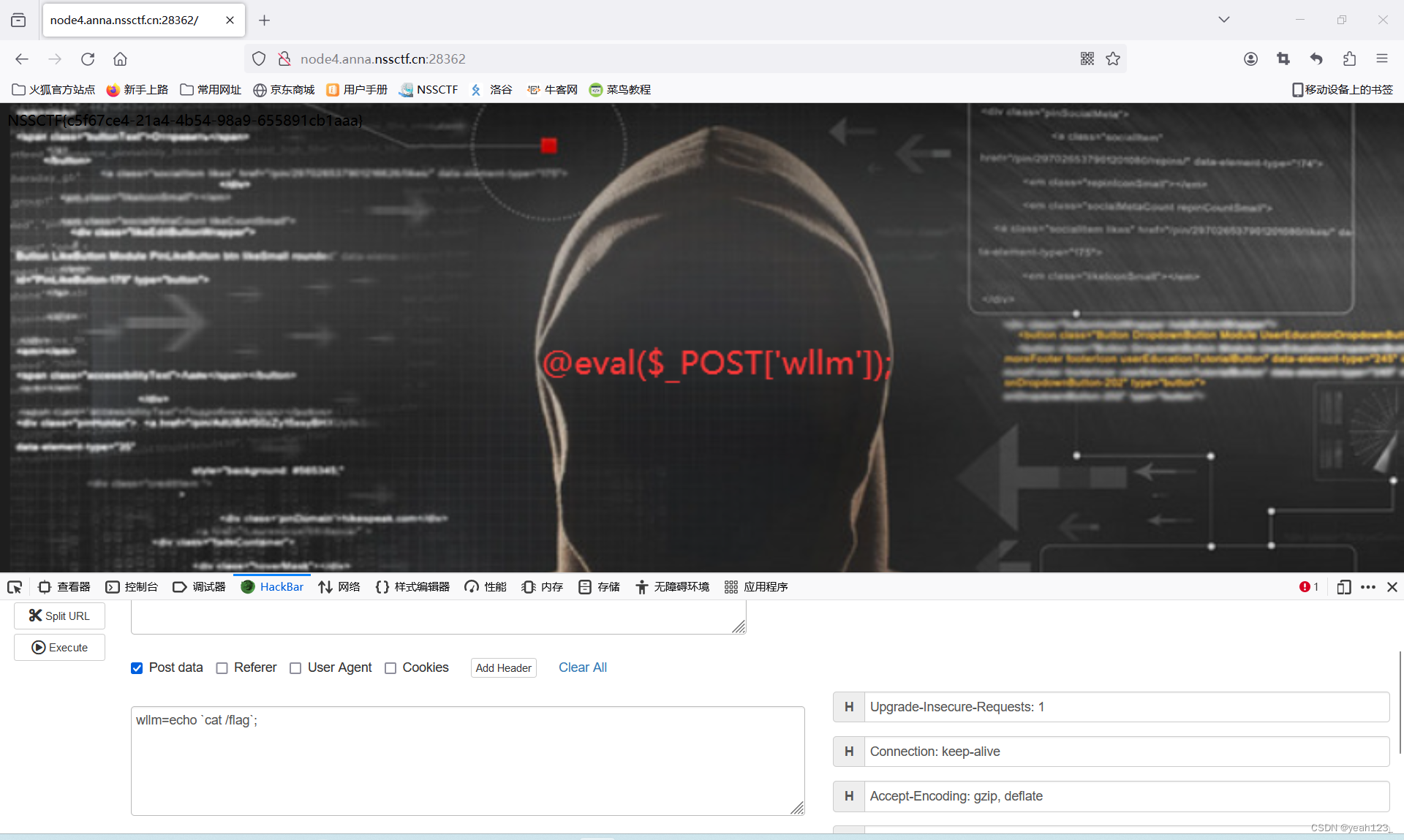Click inside the wllm POST data textarea

click(x=467, y=760)
